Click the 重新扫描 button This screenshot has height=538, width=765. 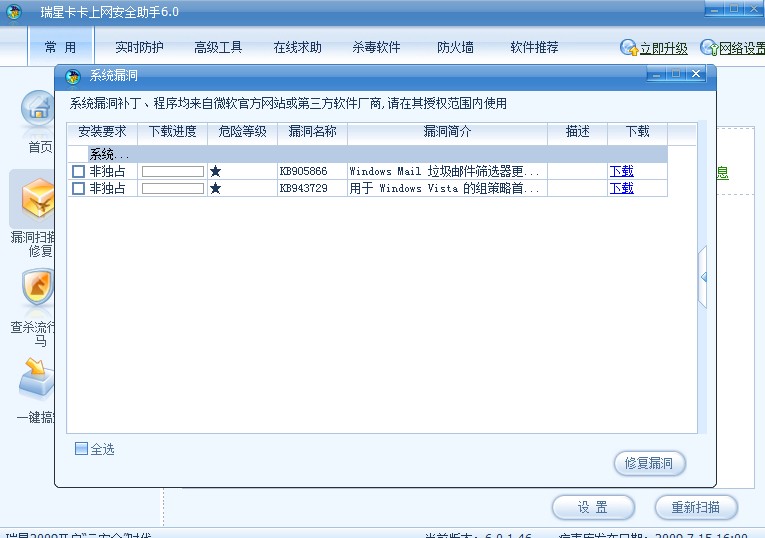696,507
